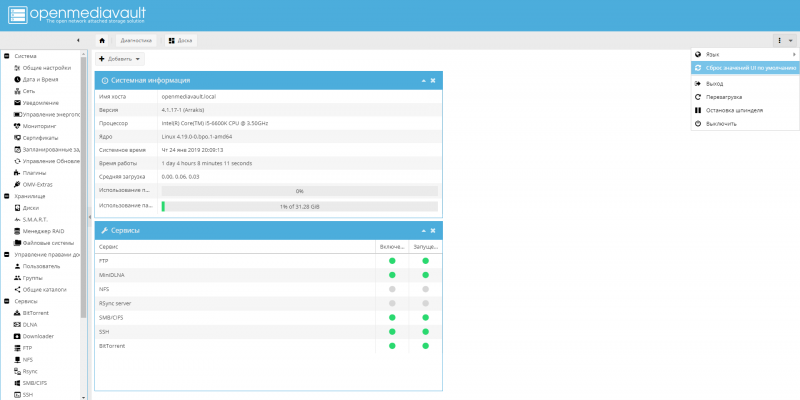Open Мониторинг in the sidebar
800x400 pixels.
coord(40,127)
